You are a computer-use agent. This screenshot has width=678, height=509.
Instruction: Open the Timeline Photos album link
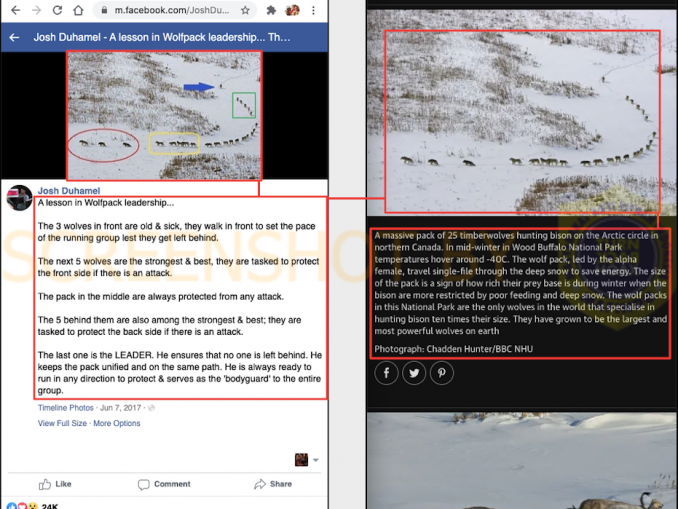pyautogui.click(x=65, y=408)
